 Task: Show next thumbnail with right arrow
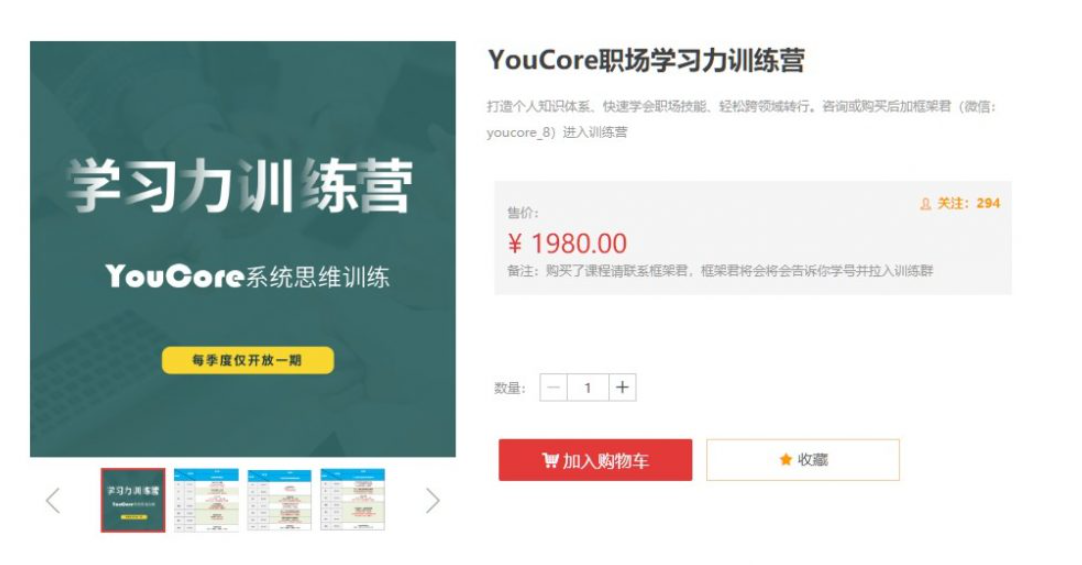432,501
